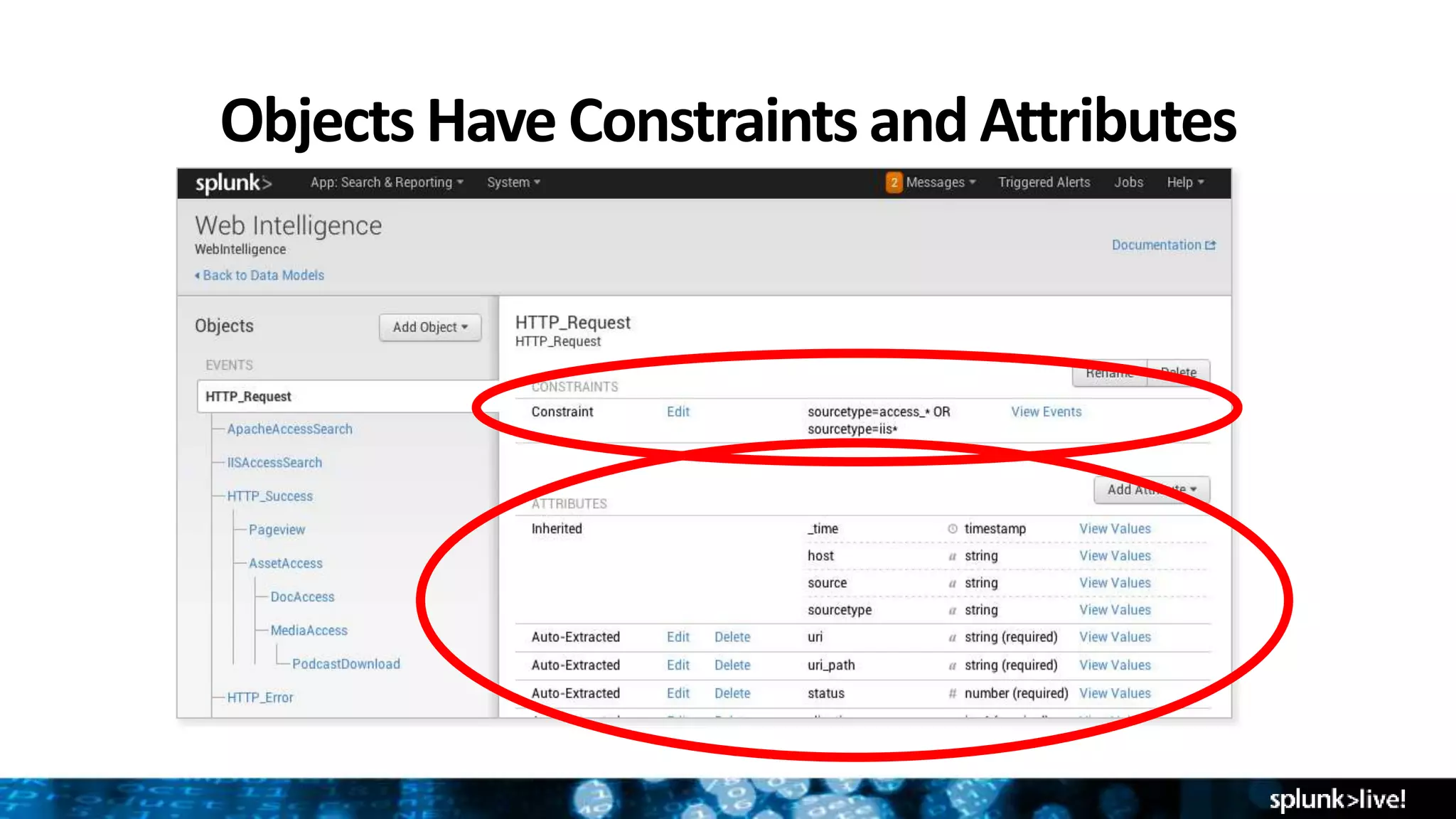Select the AssetAccess object
1456x819 pixels.
pyautogui.click(x=285, y=563)
